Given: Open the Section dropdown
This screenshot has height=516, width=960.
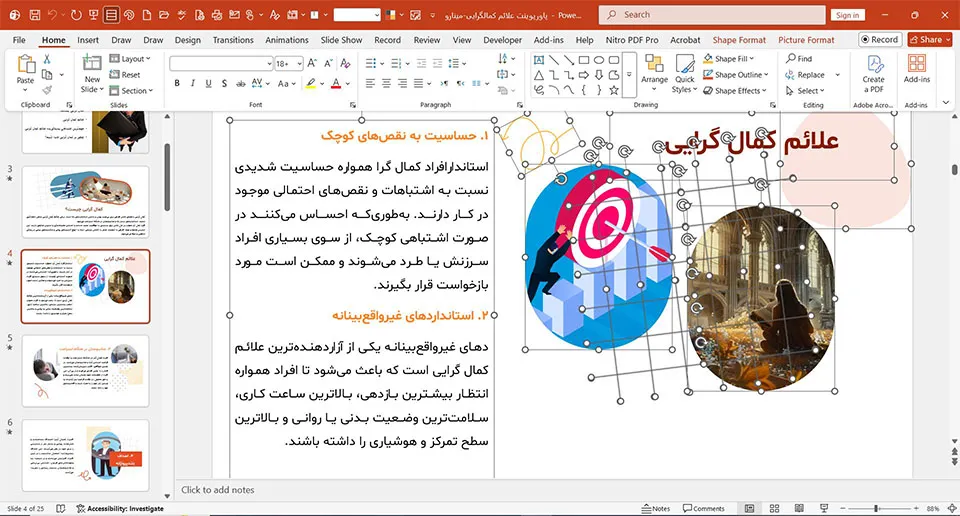Looking at the screenshot, I should coord(131,91).
